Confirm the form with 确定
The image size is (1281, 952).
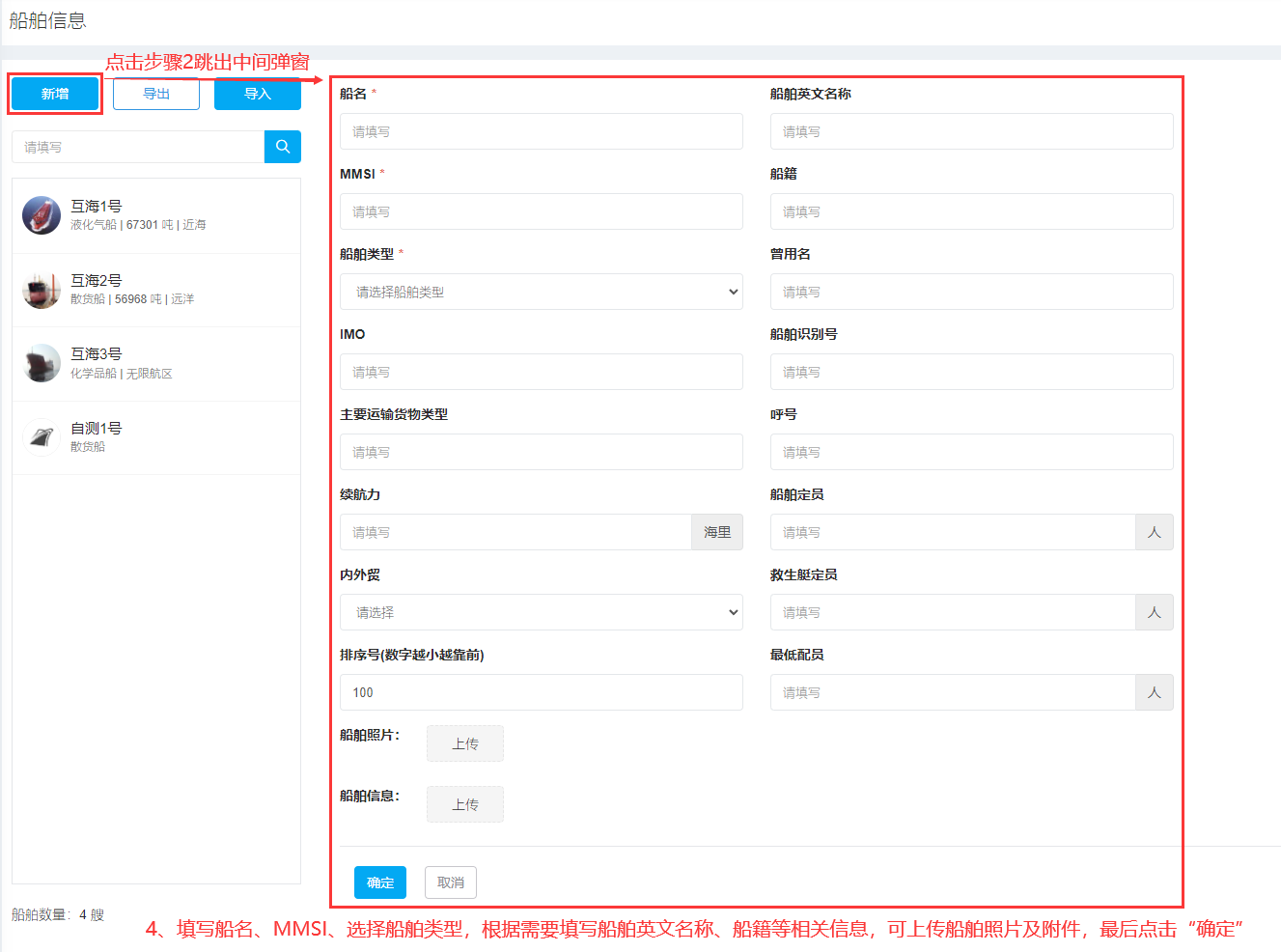tap(380, 882)
